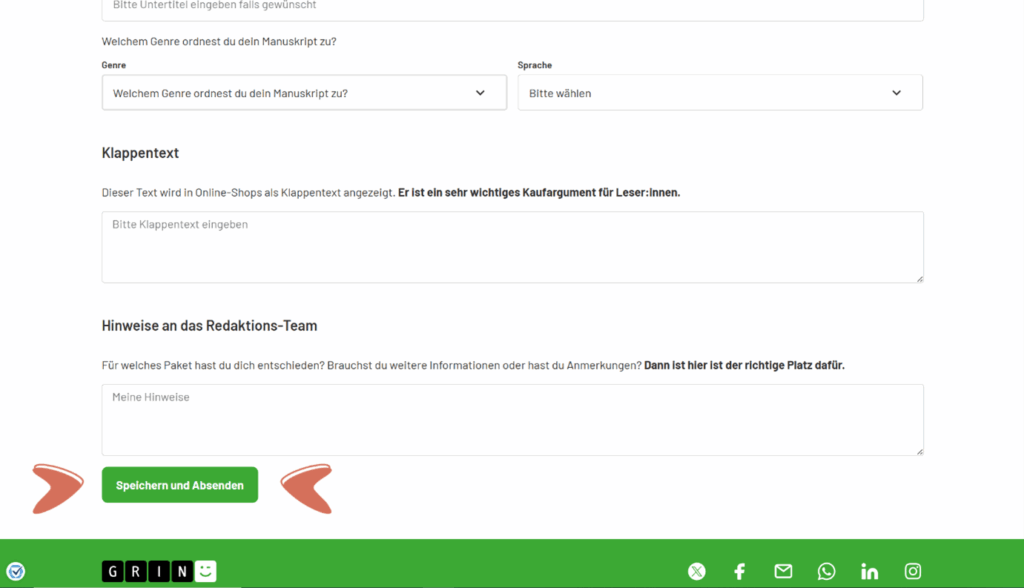Open the Sprache "Bitte wählen" dropdown
1024x588 pixels.
[x=720, y=93]
